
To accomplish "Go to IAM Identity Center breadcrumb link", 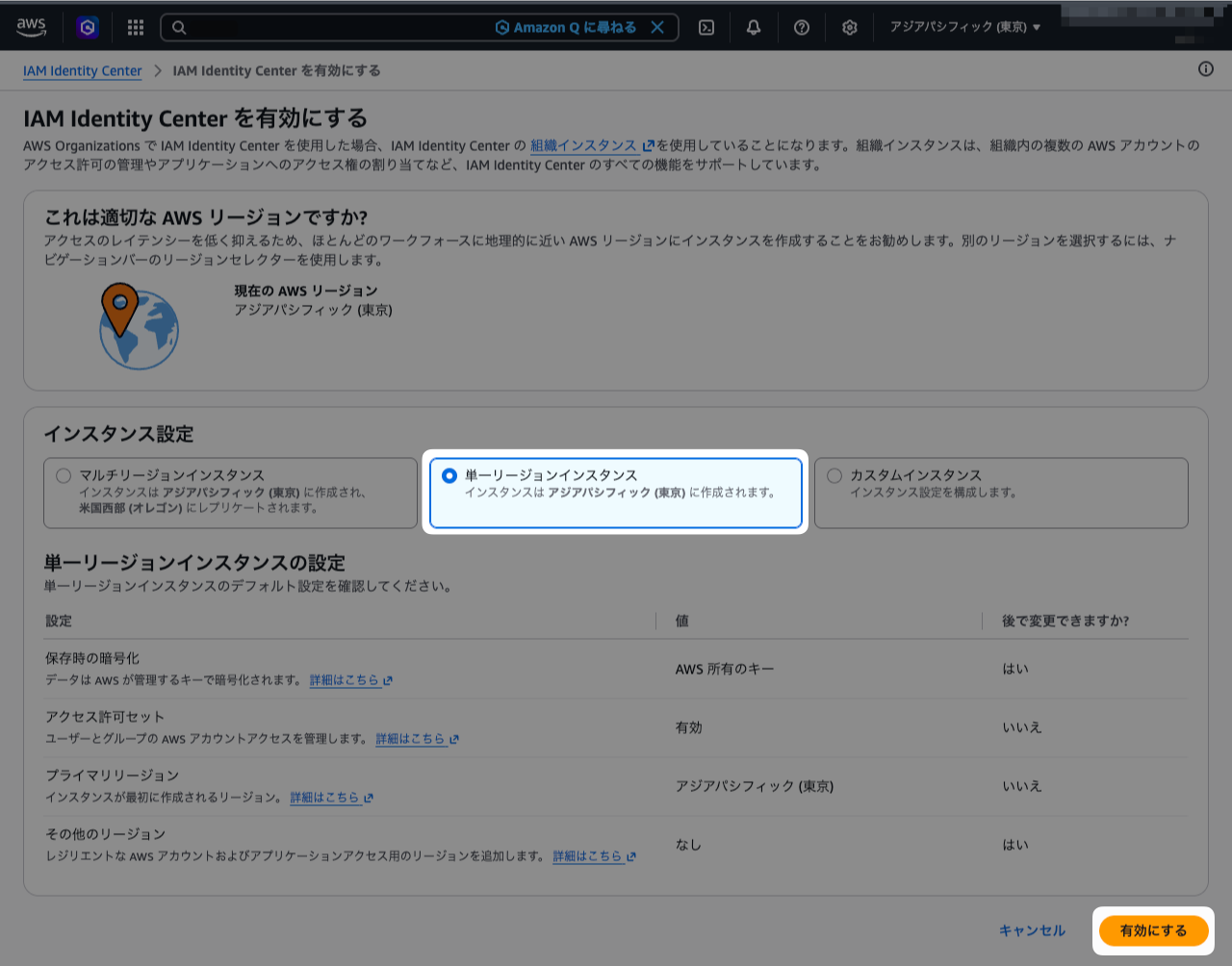I will [x=83, y=70].
